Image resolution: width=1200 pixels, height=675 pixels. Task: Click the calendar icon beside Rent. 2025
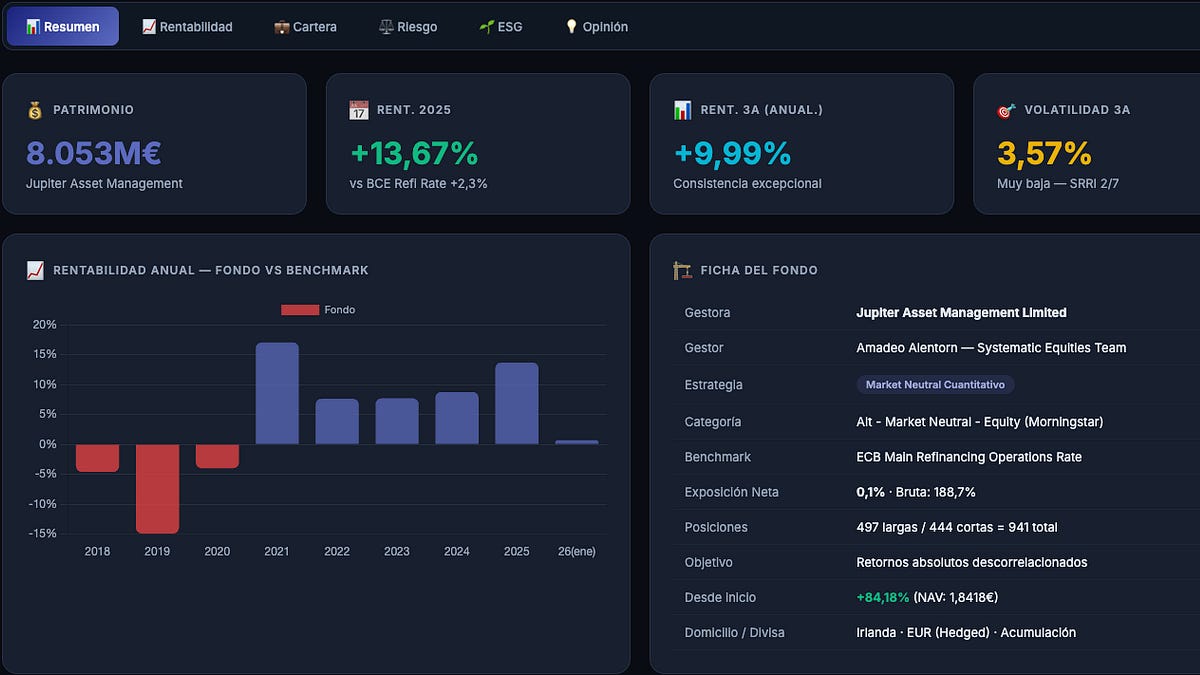[x=359, y=110]
